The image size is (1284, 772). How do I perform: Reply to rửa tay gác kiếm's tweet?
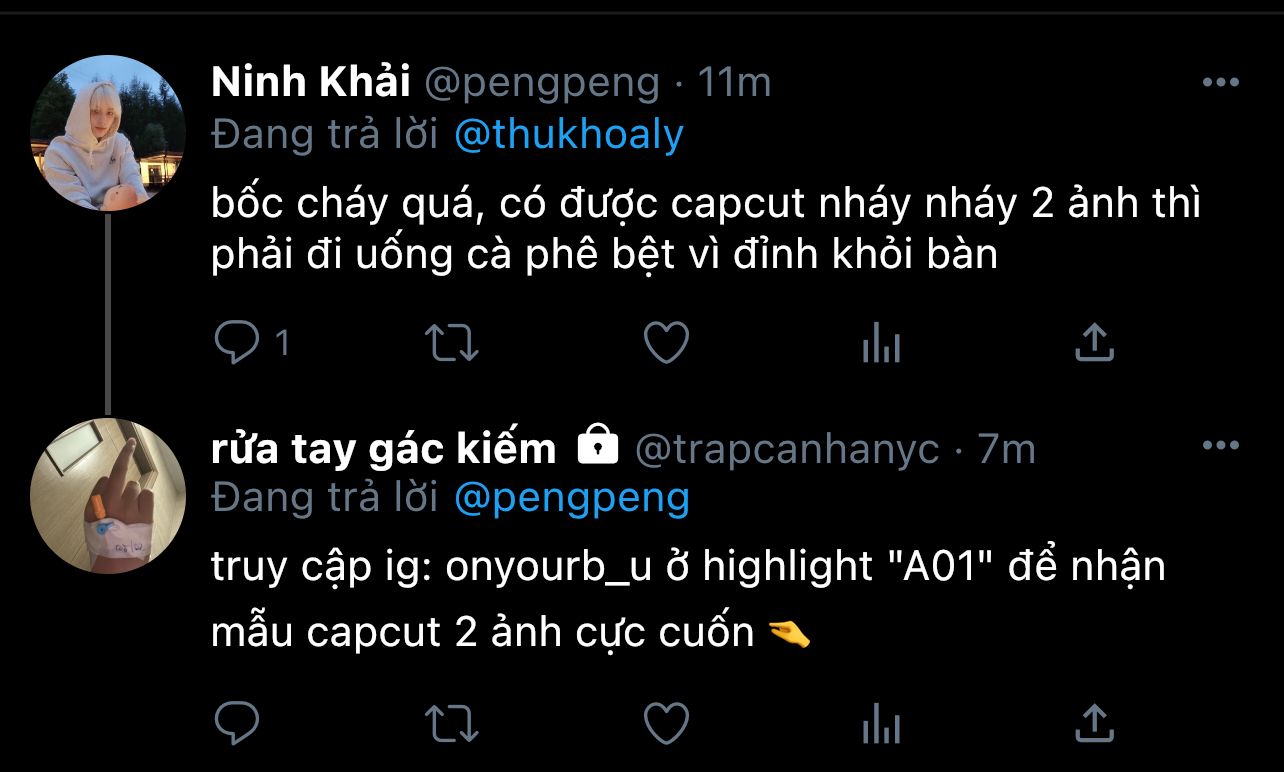(x=237, y=721)
